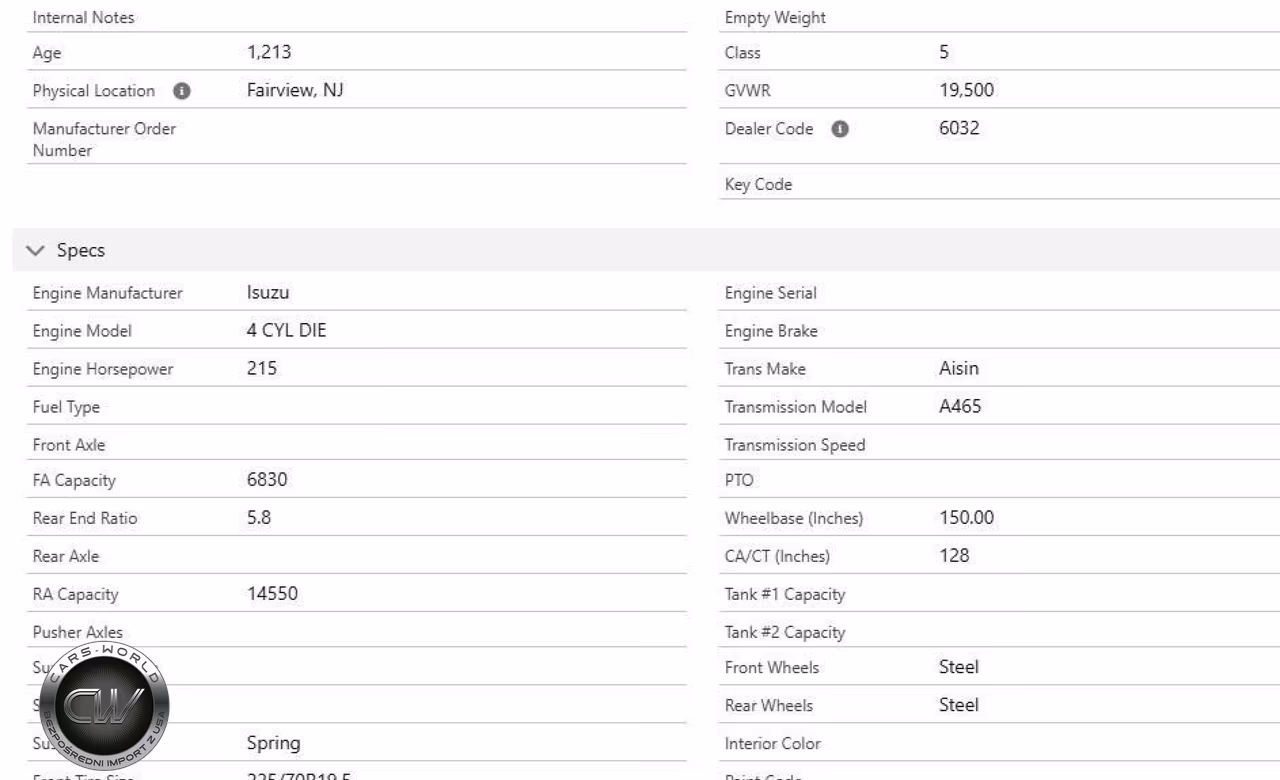Click the Wheelbase value 150.00
1280x780 pixels.
coord(967,518)
